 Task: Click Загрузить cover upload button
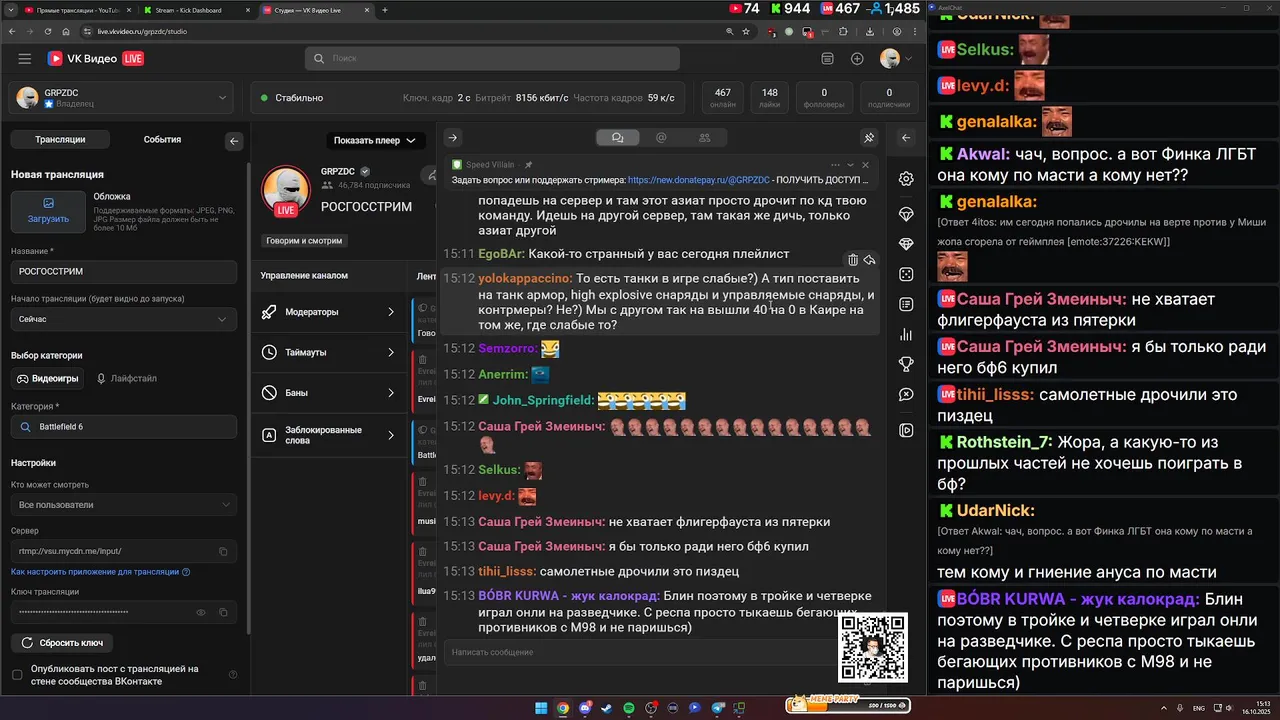tap(48, 211)
